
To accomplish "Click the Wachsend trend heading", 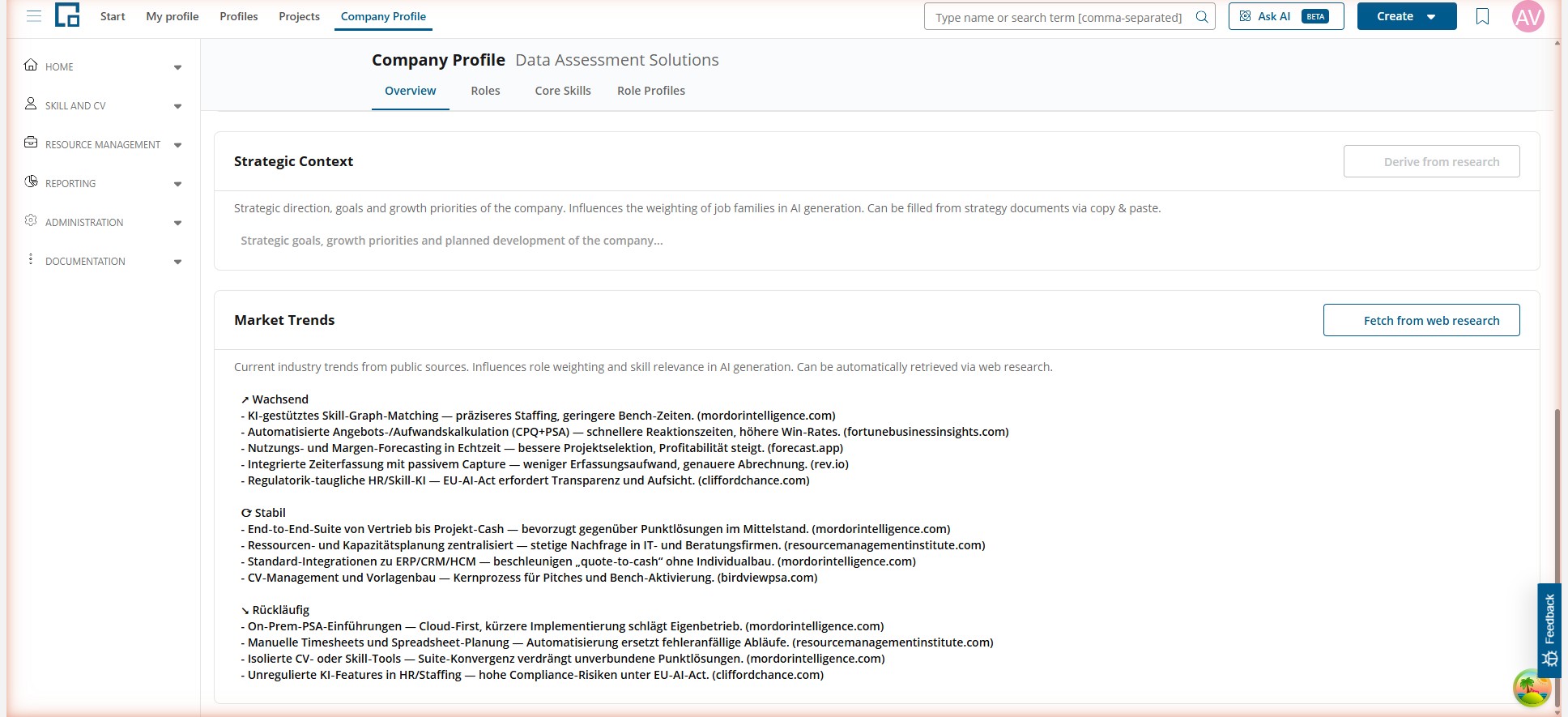I will pyautogui.click(x=275, y=399).
